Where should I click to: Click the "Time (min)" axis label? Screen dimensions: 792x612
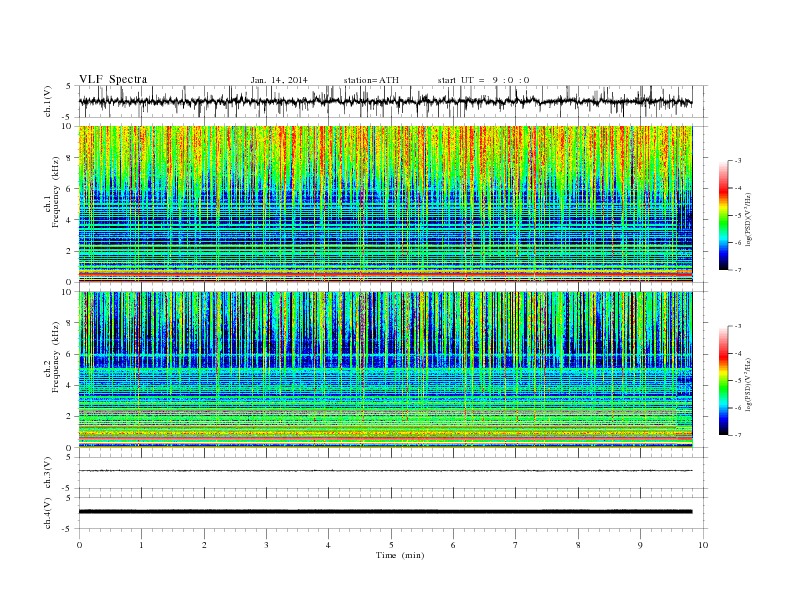(400, 555)
